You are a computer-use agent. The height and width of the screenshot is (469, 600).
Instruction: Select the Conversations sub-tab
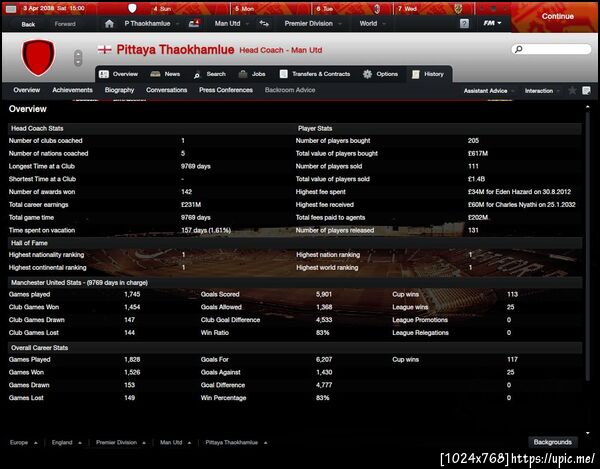coord(166,90)
